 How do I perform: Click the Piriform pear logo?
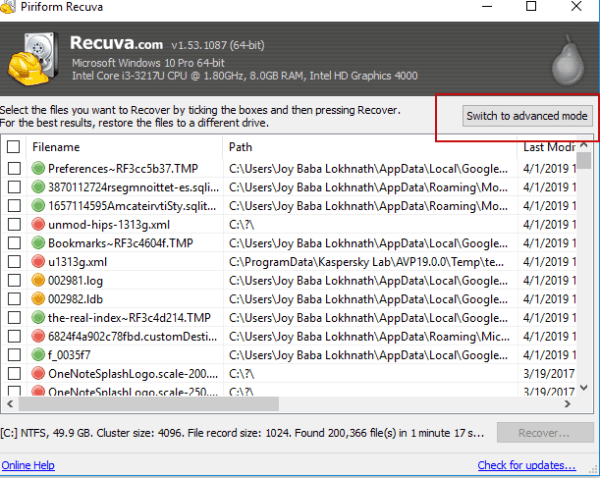(568, 60)
